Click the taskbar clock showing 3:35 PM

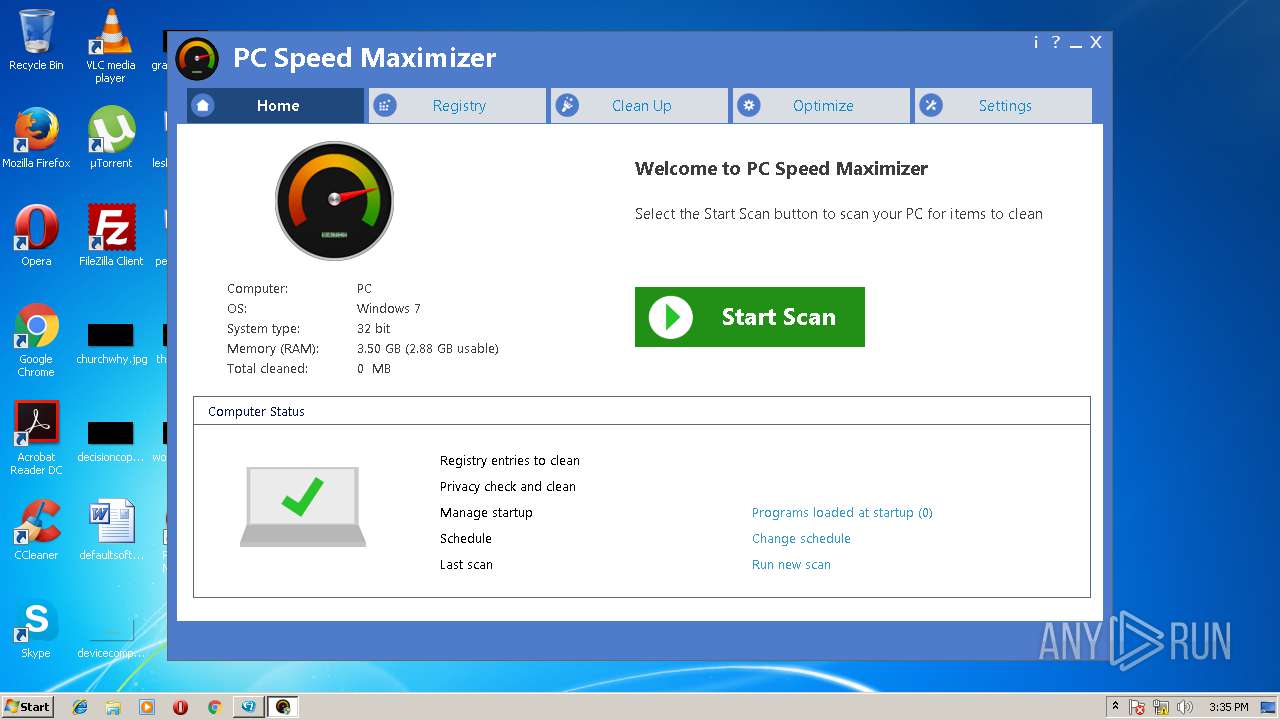[x=1228, y=707]
